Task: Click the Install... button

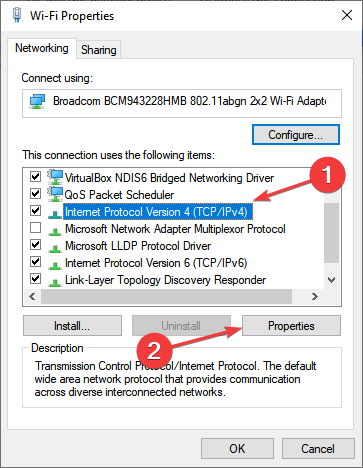Action: (72, 326)
